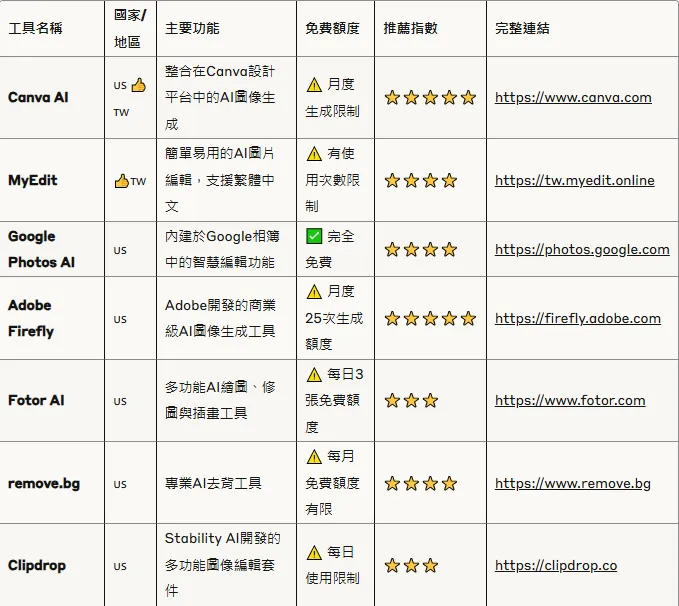Select the Clipdrop tool name

pos(37,565)
